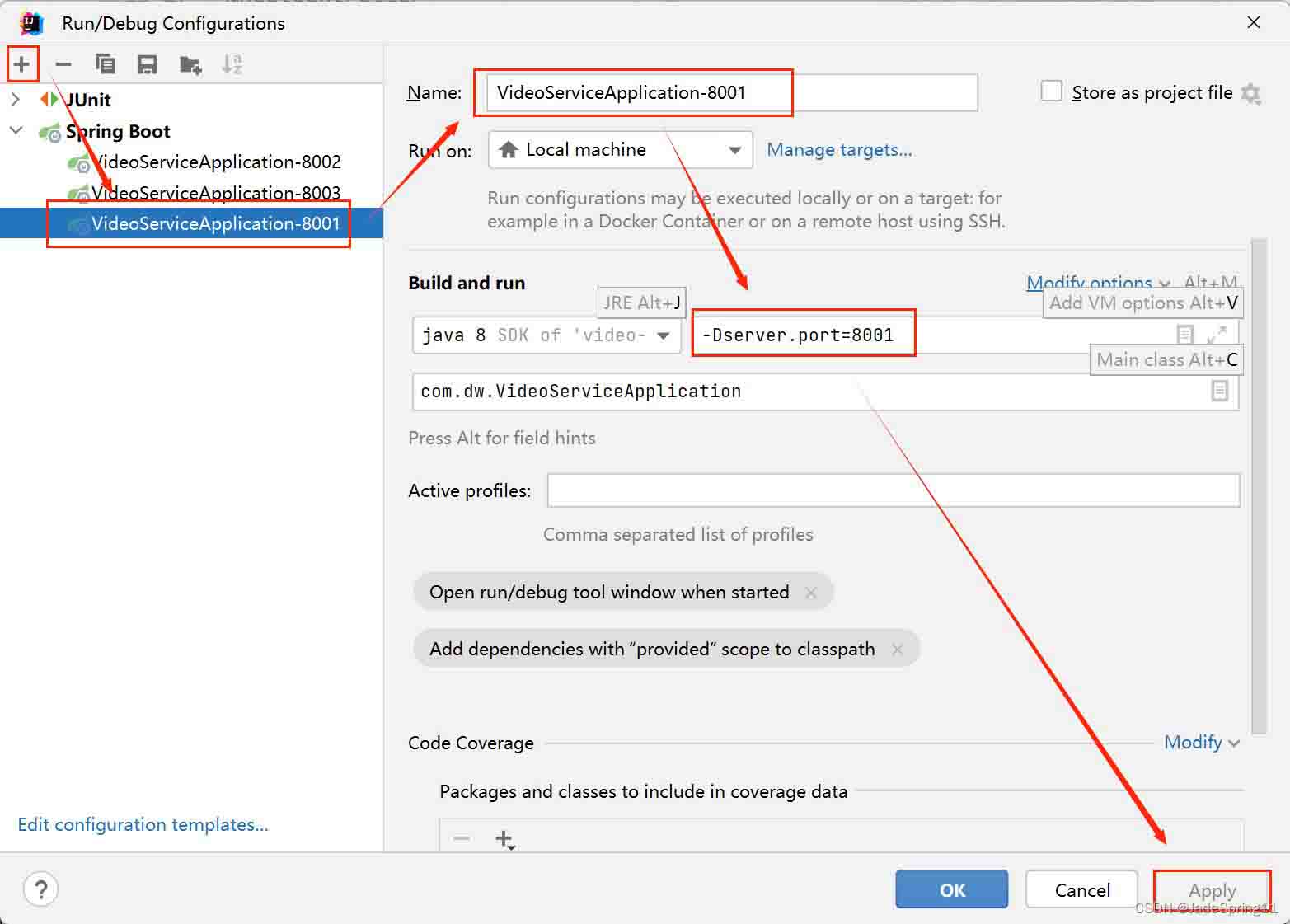Select VideoServiceApplication-8002 configuration

pyautogui.click(x=216, y=162)
